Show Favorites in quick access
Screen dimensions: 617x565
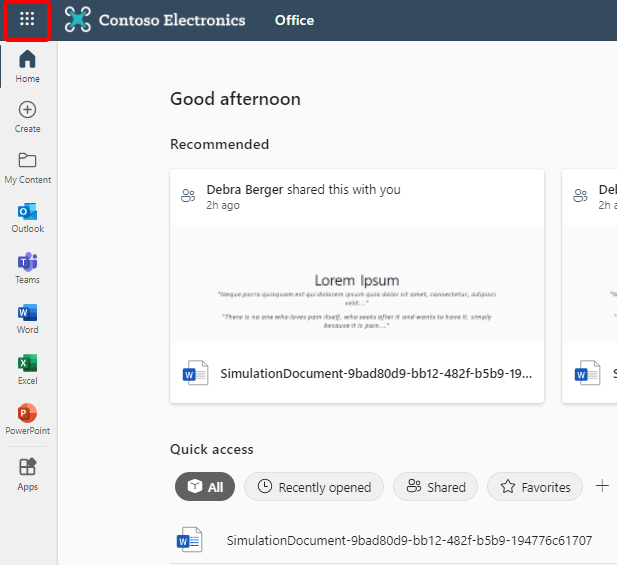click(535, 487)
